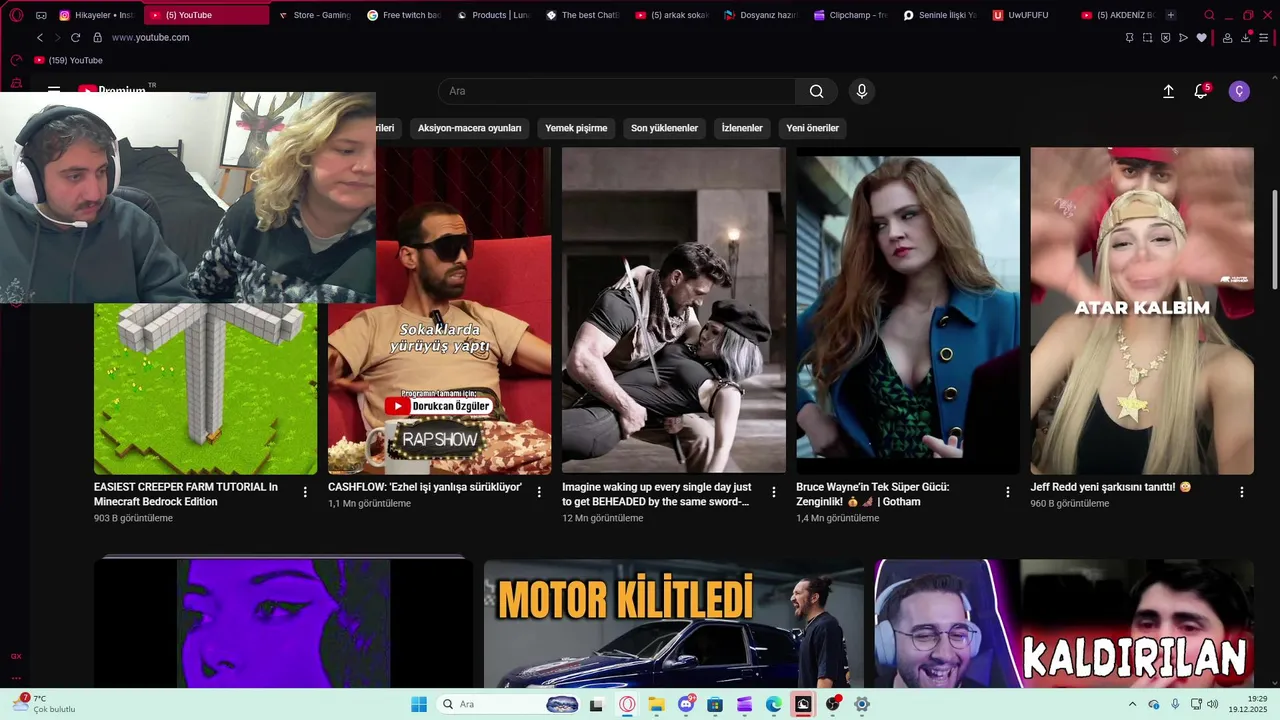Screen dimensions: 1280x720
Task: Play the KALDIRILAN video thumbnail
Action: (1064, 623)
